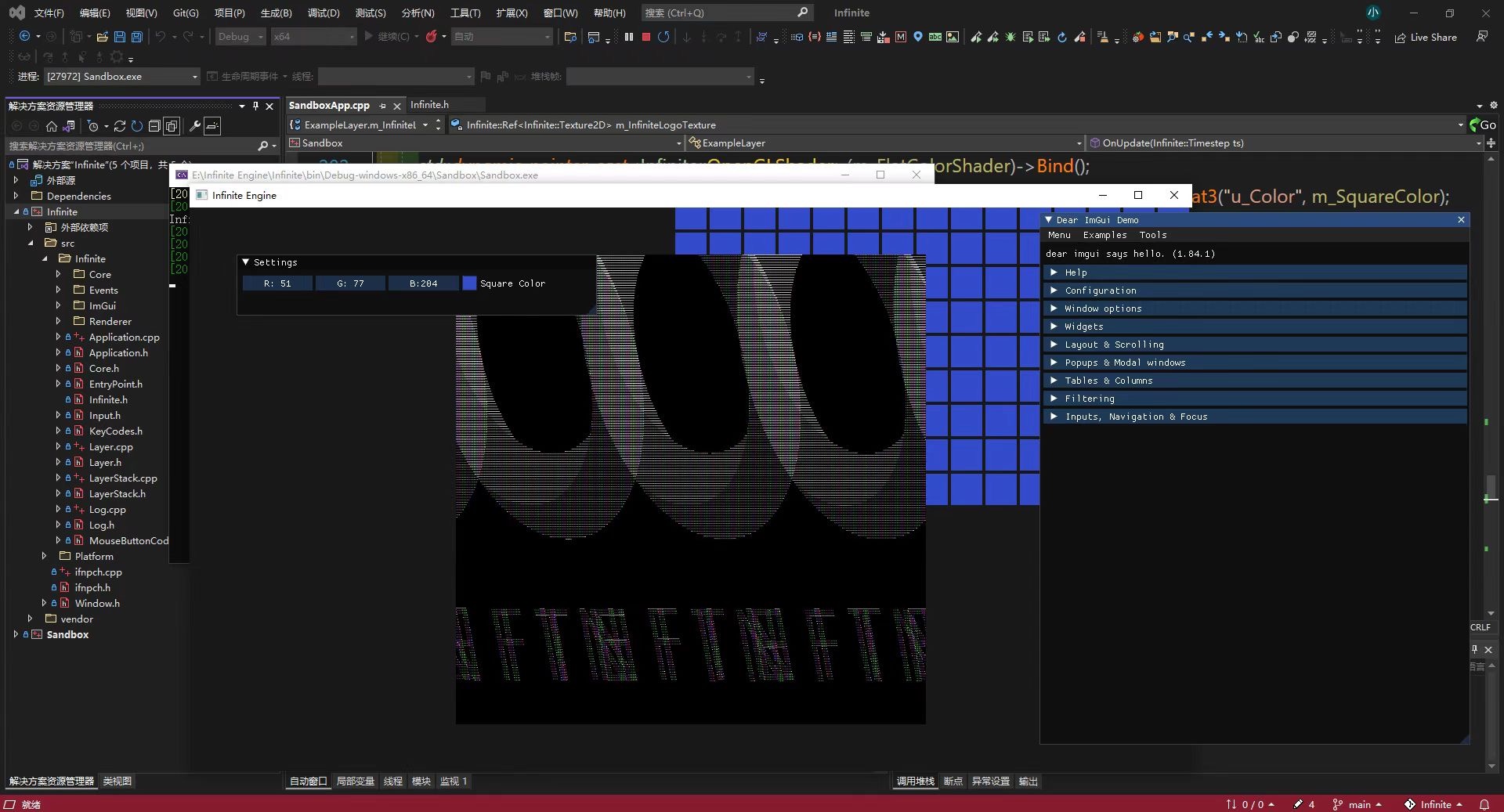Click the Save All icon in toolbar
This screenshot has width=1504, height=812.
click(x=137, y=37)
